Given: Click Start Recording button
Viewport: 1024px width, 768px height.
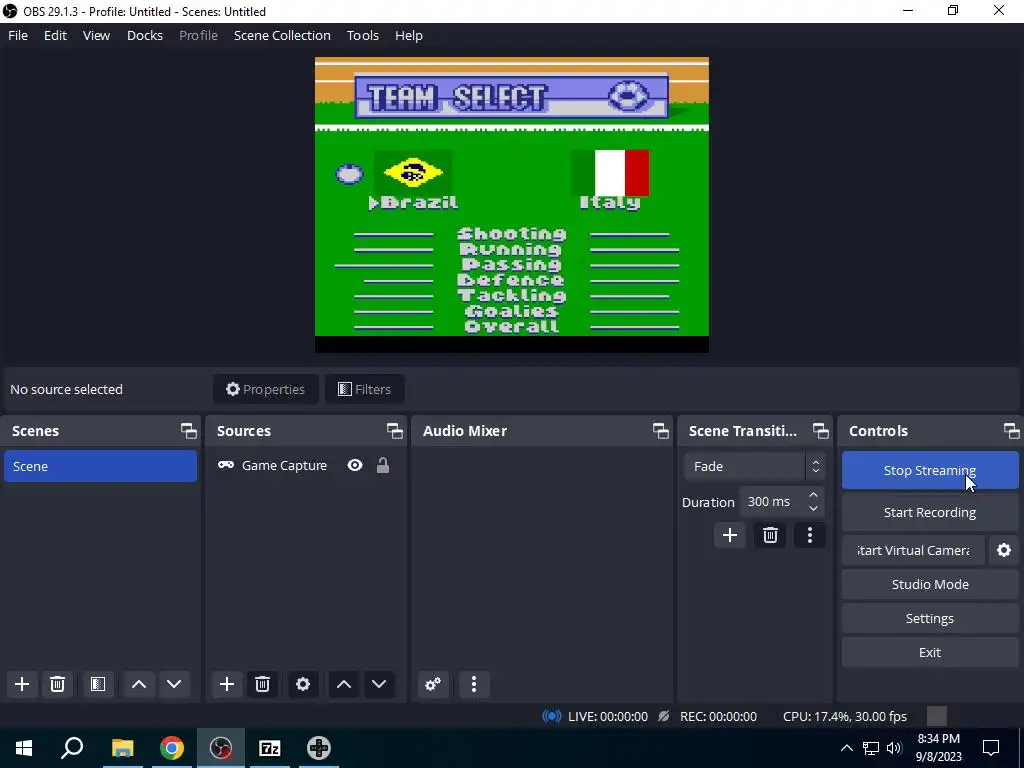Looking at the screenshot, I should (x=930, y=512).
